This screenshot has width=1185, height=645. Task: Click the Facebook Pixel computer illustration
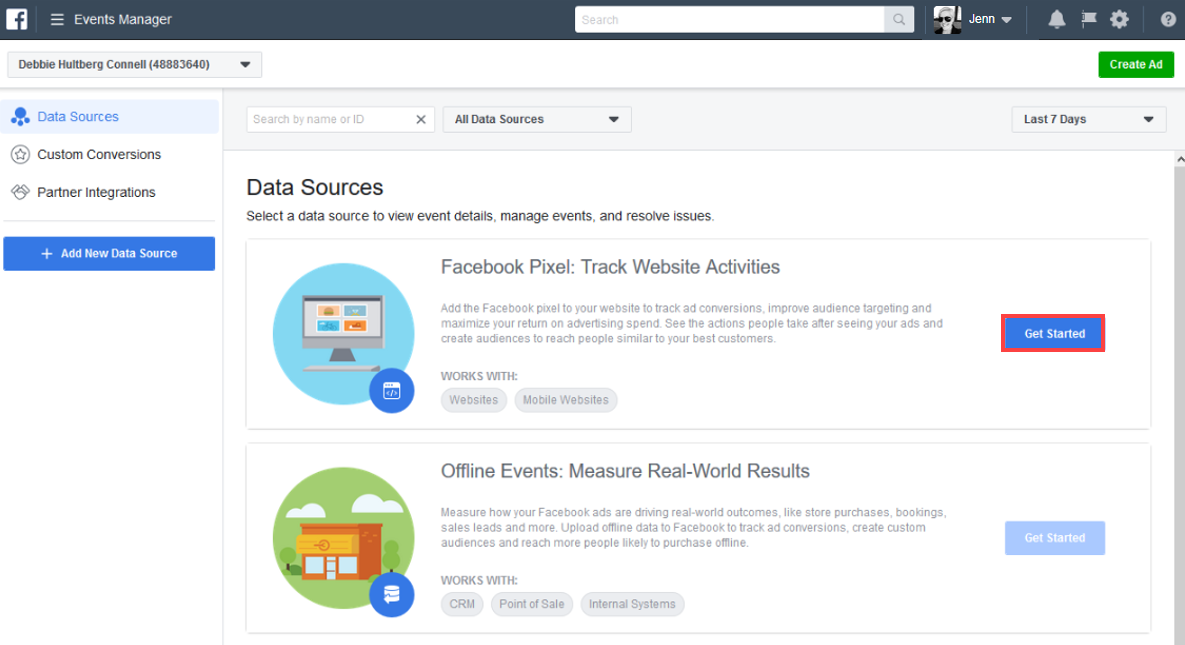tap(343, 333)
